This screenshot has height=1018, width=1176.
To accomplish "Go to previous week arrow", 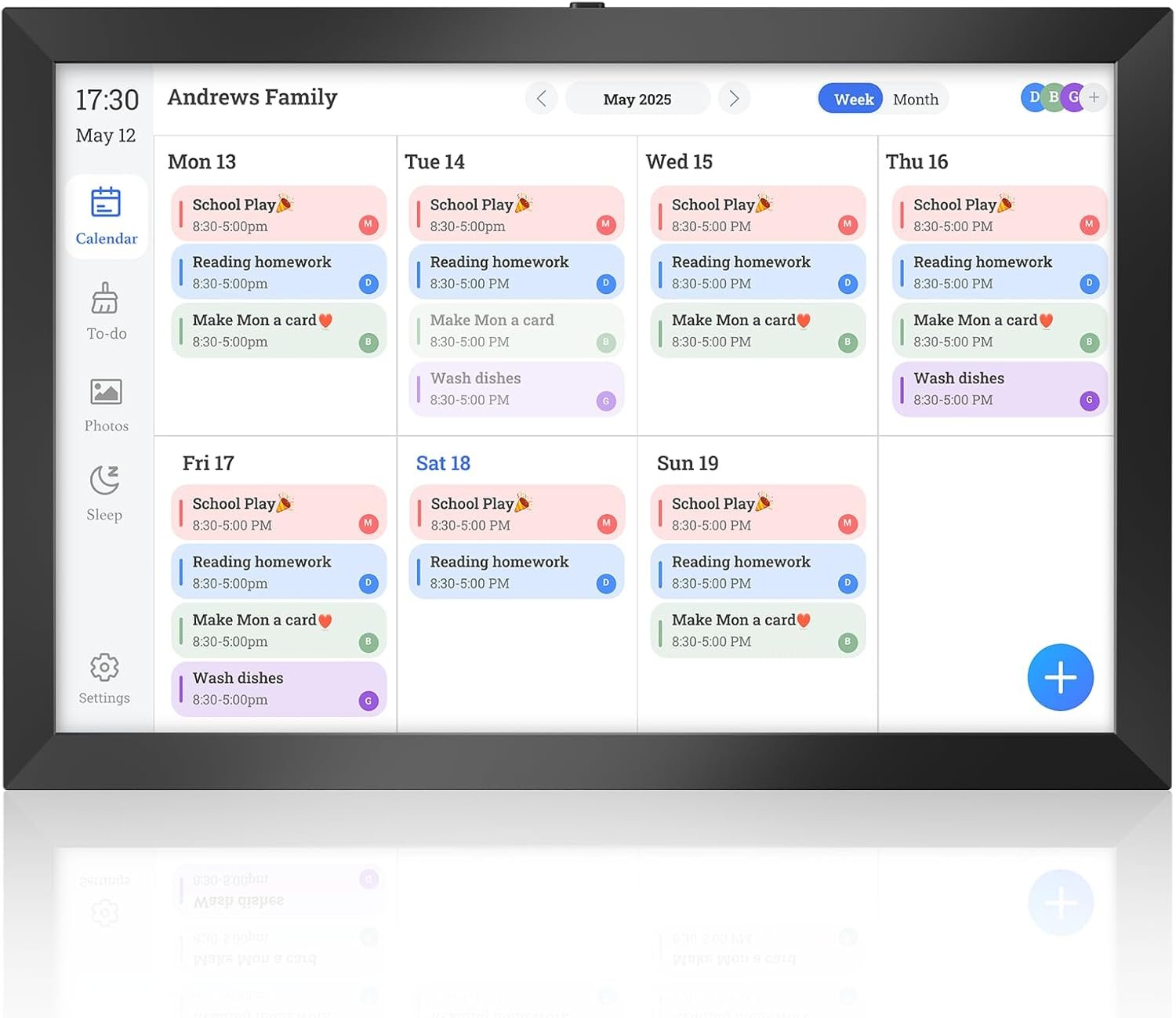I will (541, 99).
